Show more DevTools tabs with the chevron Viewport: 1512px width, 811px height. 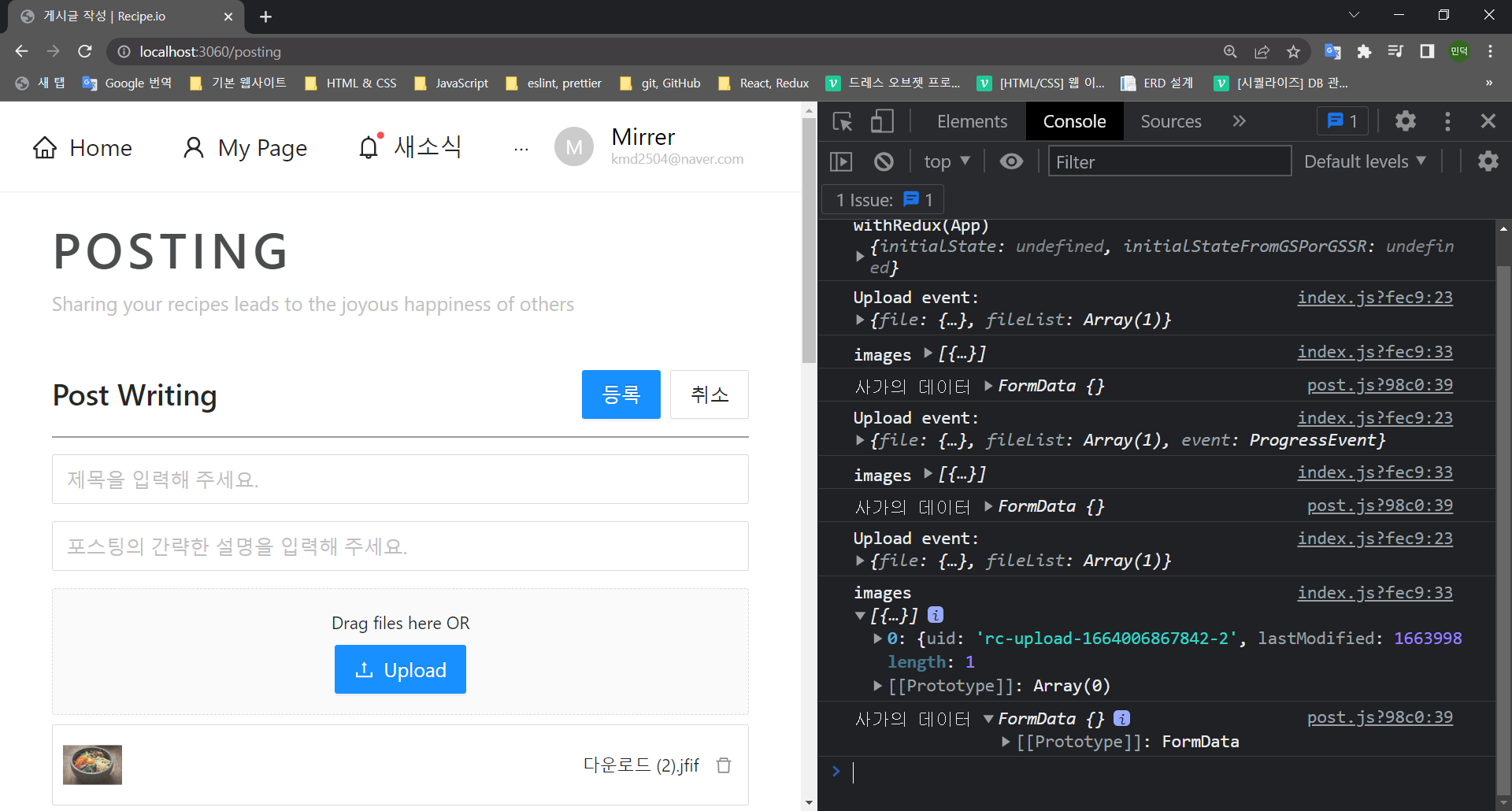1239,121
